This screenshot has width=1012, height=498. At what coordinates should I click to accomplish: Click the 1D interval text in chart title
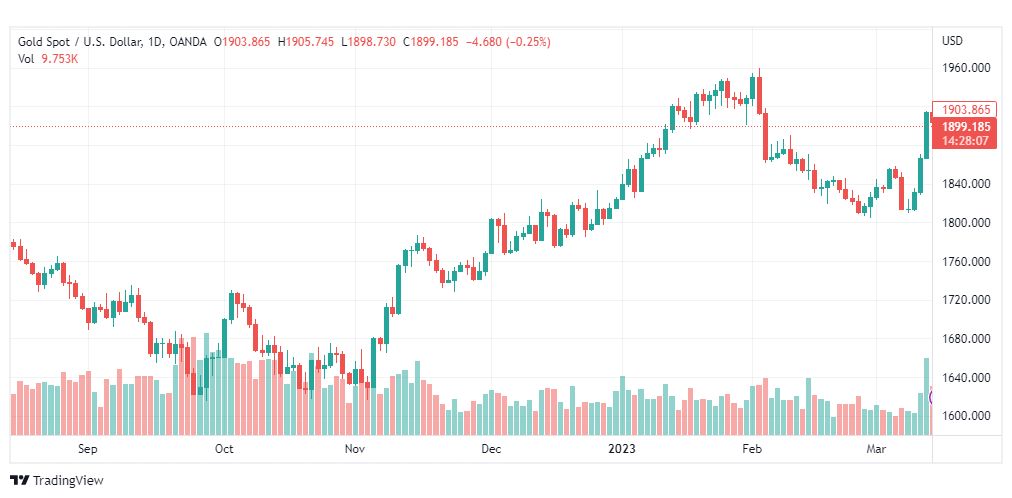tap(154, 42)
